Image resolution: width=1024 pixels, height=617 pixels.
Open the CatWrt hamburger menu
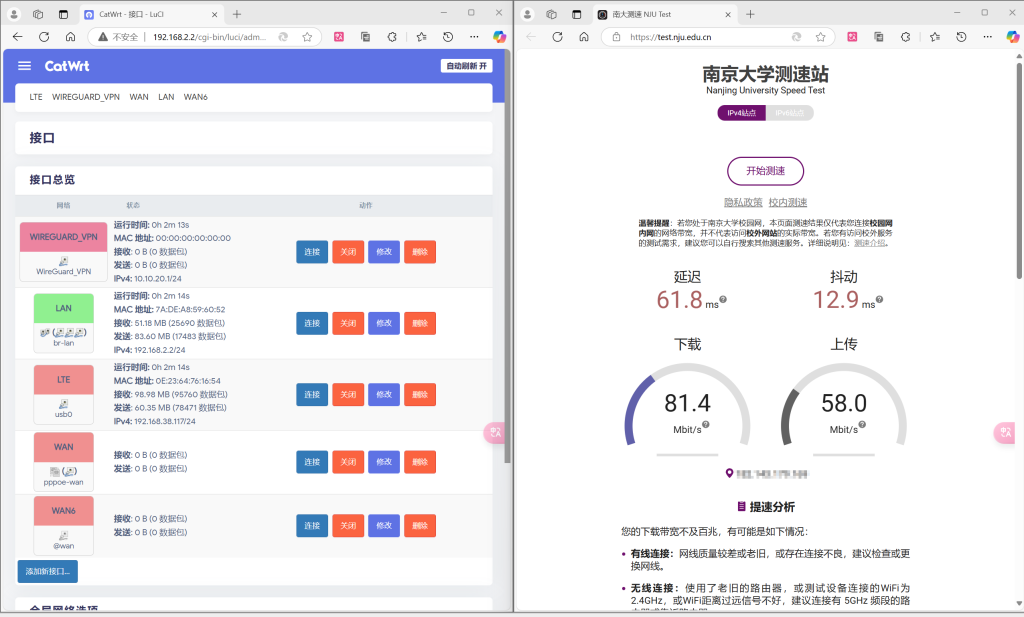pyautogui.click(x=24, y=66)
